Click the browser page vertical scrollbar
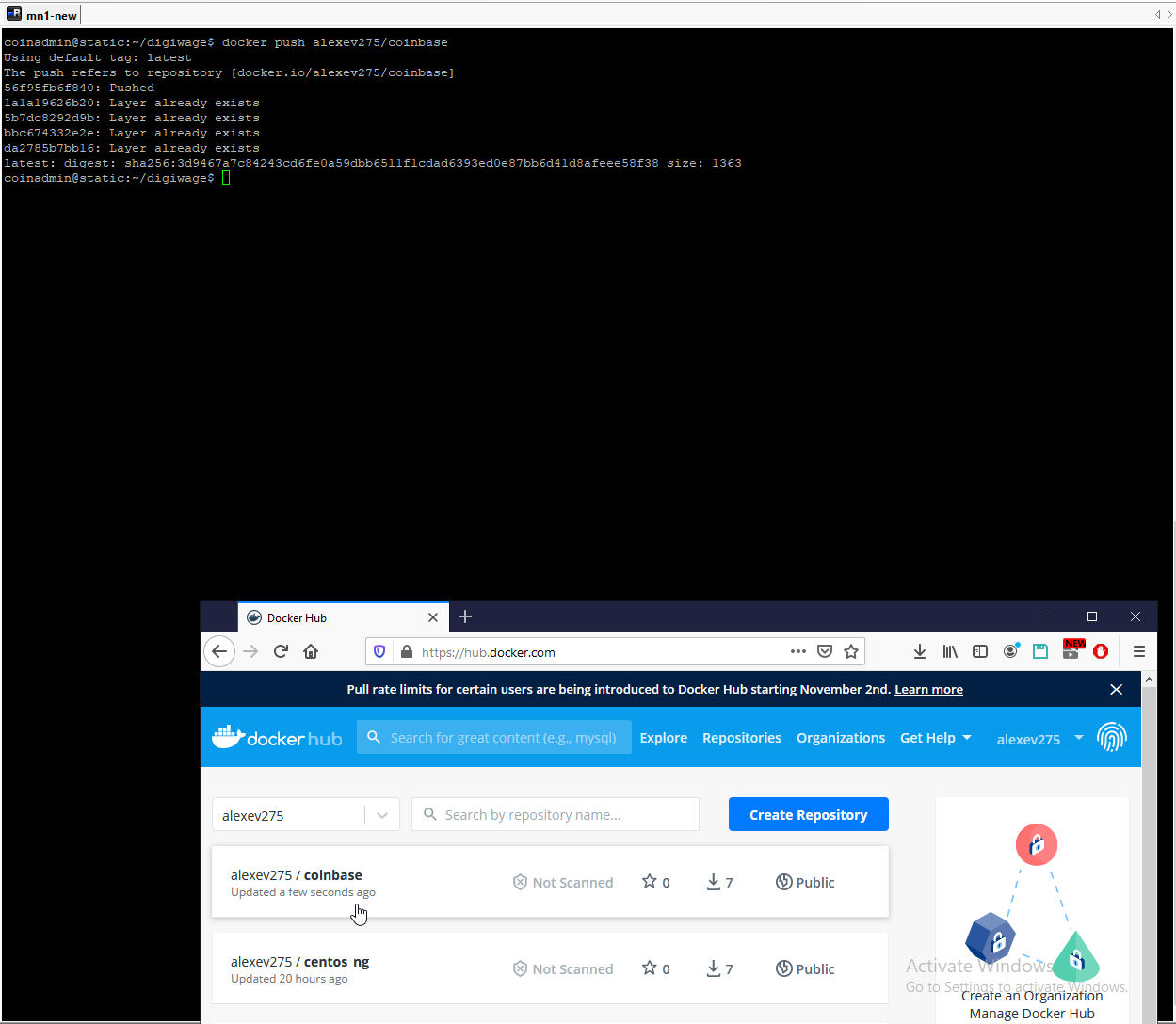Screen dimensions: 1176x1024 1149,847
